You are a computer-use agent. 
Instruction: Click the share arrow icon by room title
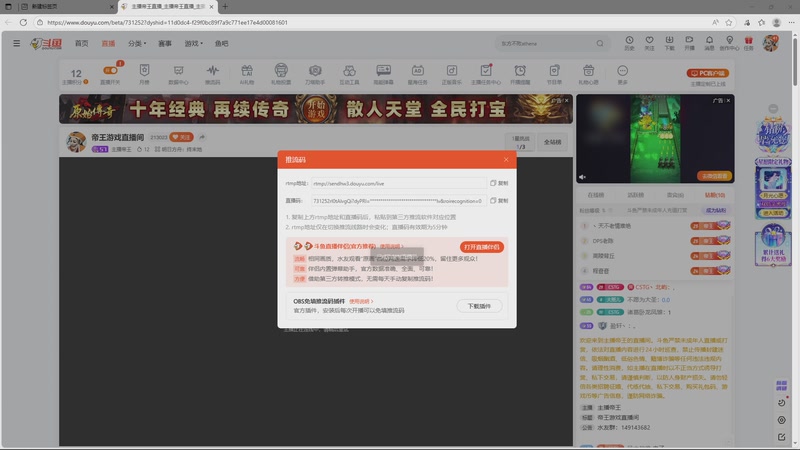click(x=203, y=137)
